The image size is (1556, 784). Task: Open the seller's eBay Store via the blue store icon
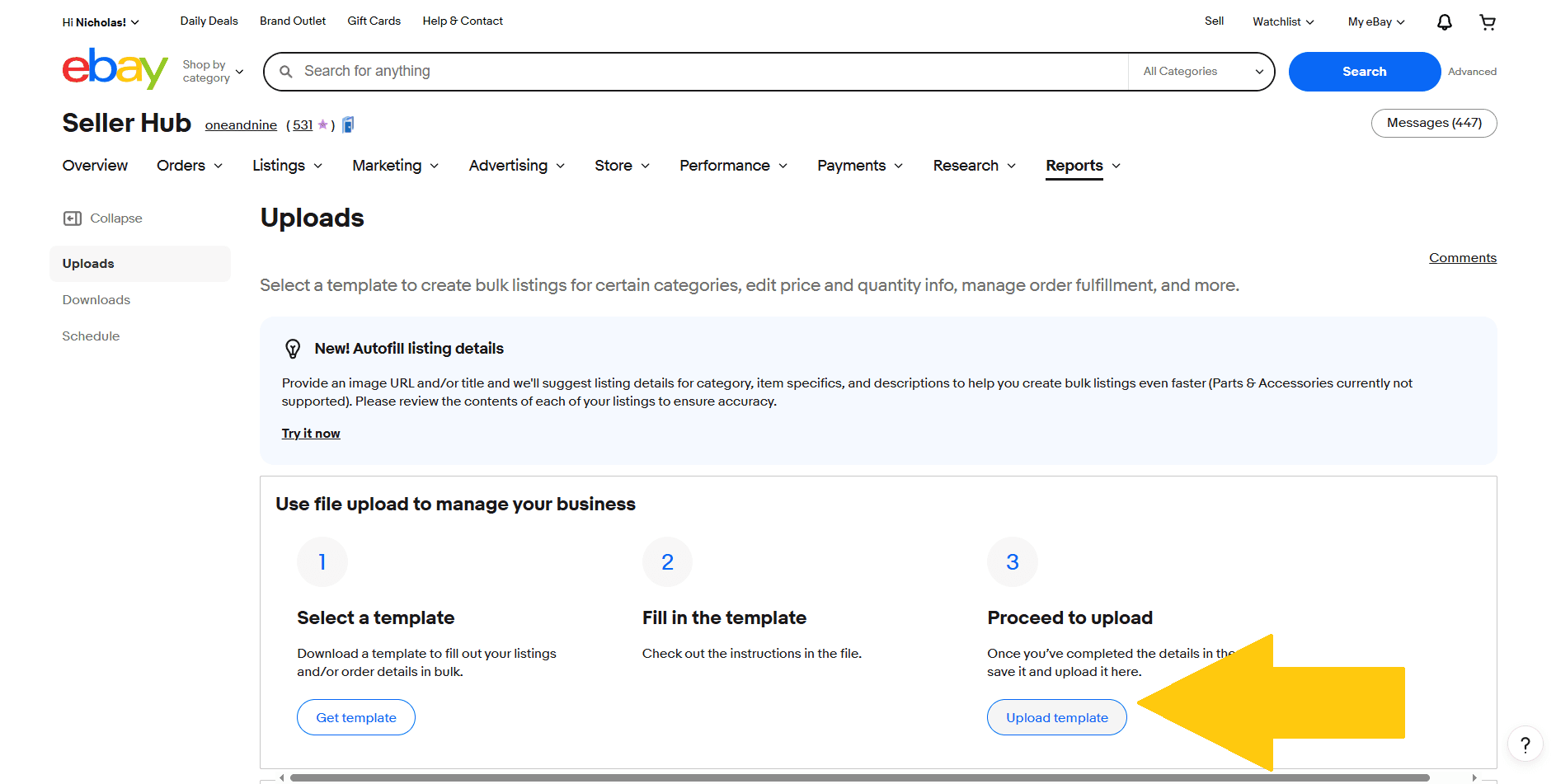click(347, 124)
